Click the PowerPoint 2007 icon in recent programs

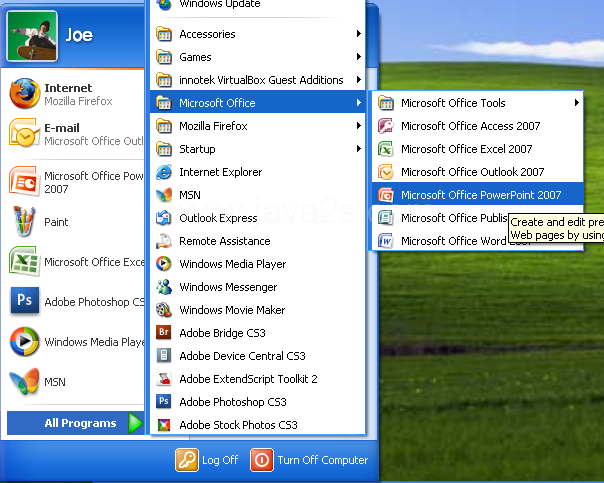click(x=25, y=181)
